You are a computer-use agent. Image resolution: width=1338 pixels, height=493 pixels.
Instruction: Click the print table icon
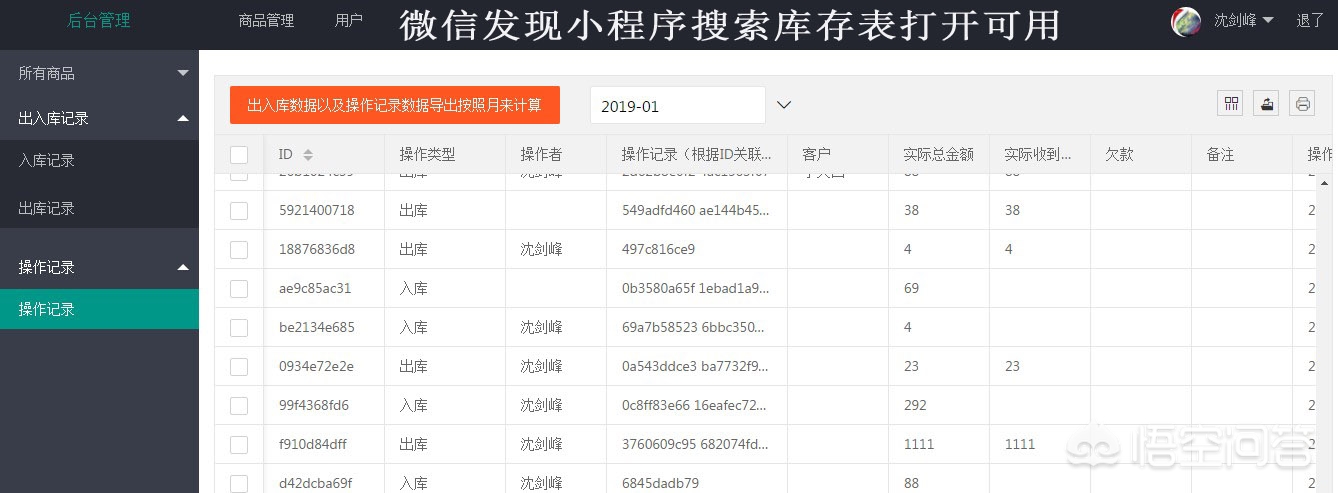[1302, 103]
